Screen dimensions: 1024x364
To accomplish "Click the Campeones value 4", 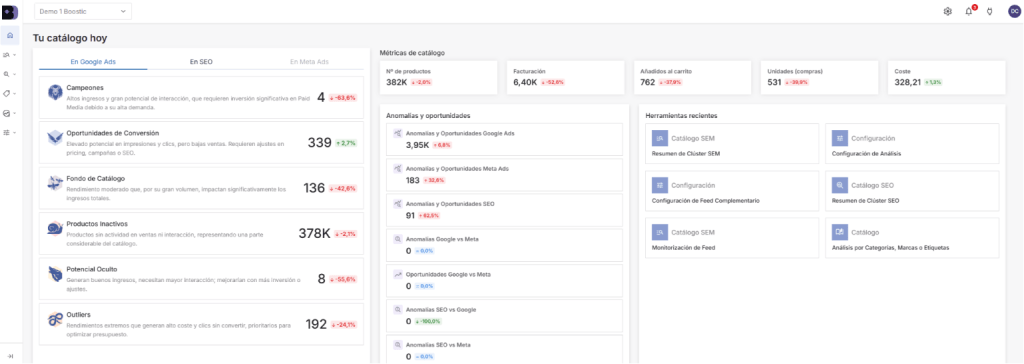I will tap(321, 97).
